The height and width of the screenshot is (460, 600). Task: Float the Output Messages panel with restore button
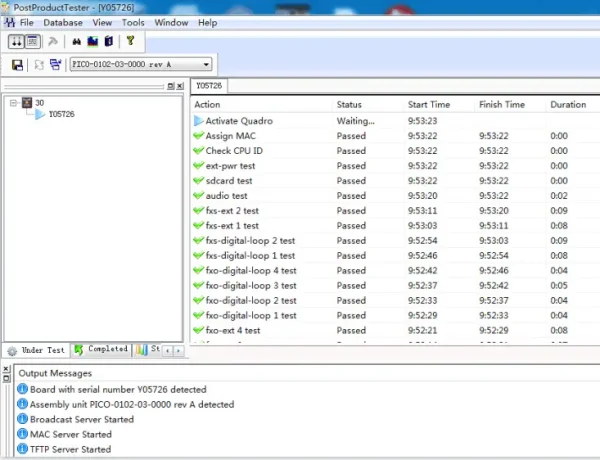click(6, 378)
